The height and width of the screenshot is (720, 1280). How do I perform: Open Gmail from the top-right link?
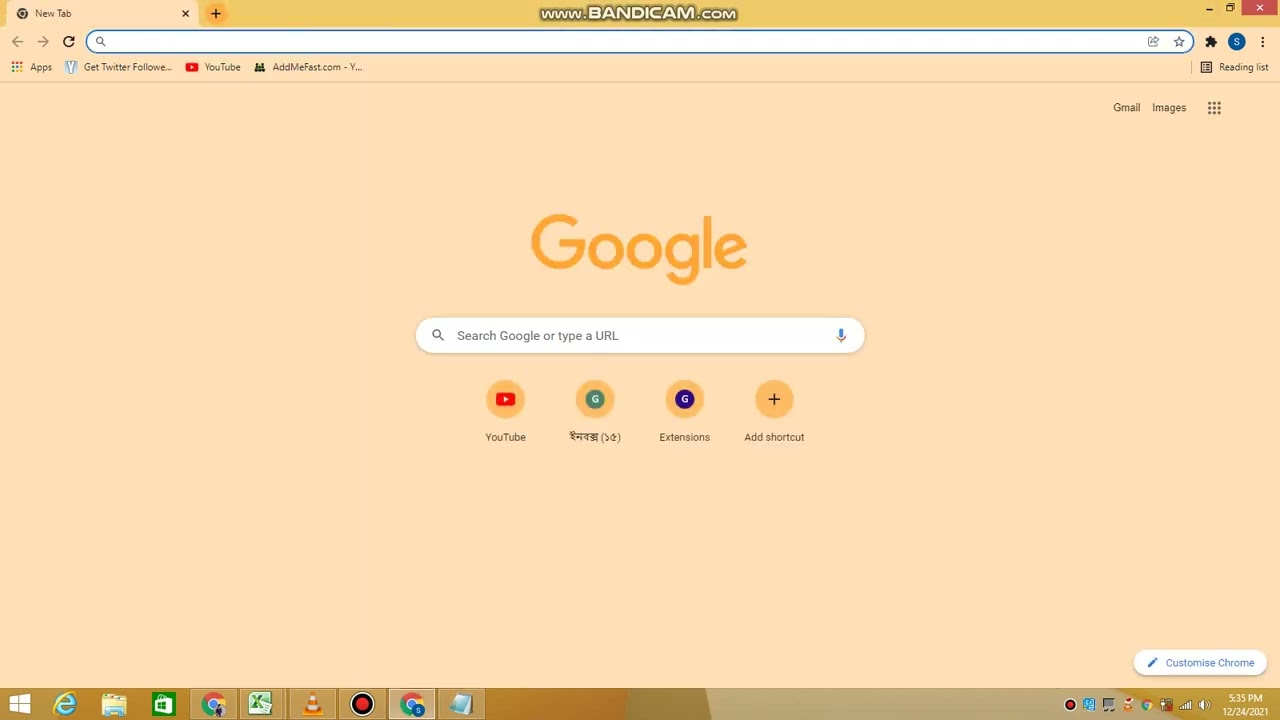[1126, 107]
